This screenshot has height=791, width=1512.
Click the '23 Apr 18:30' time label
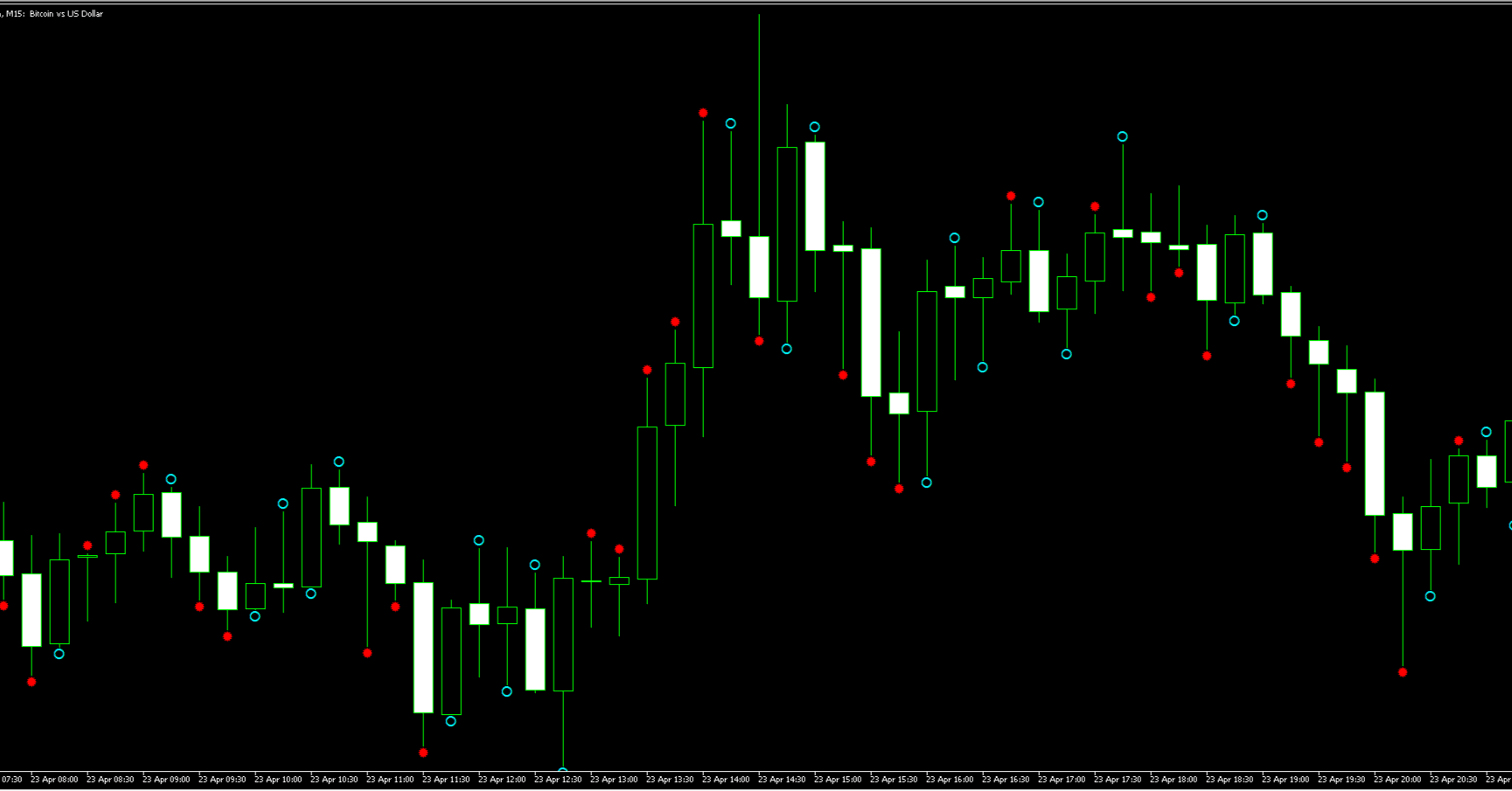coord(1230,780)
